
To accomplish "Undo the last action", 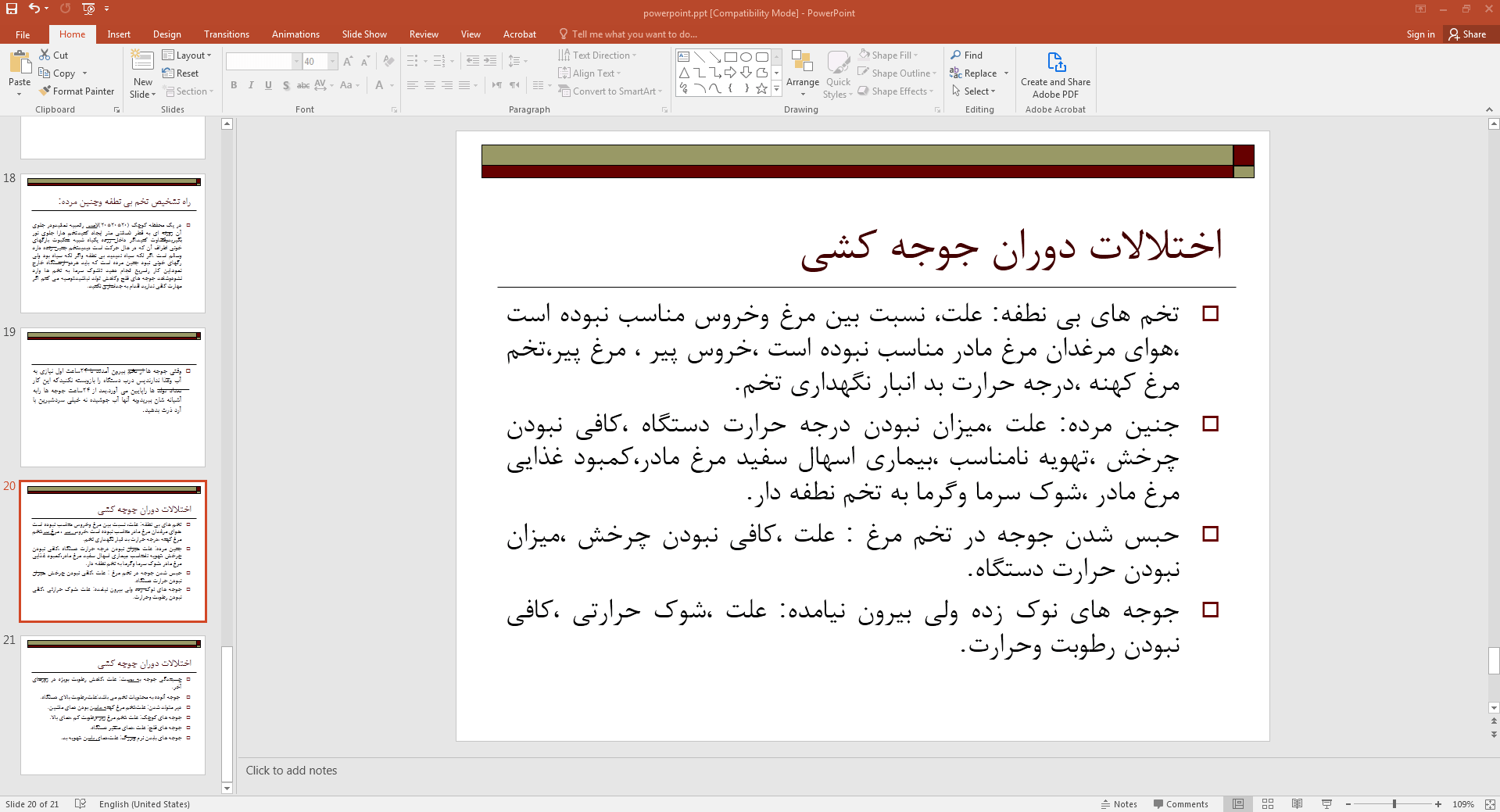I will [34, 9].
